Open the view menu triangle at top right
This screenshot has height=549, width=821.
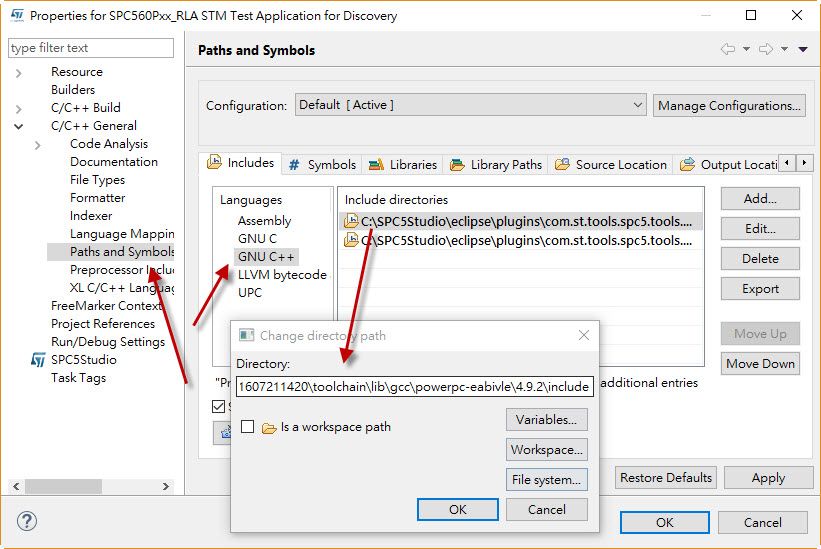pos(803,49)
